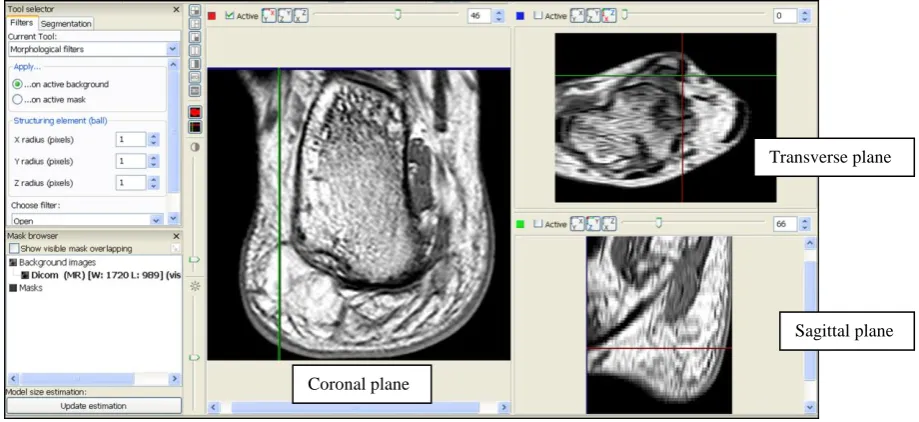919x422 pixels.
Task: Click the brightness vertical slider handle
Action: pos(194,357)
